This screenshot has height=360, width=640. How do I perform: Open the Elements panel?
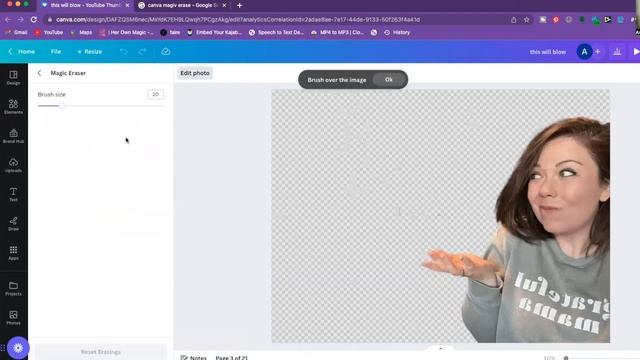tap(13, 107)
